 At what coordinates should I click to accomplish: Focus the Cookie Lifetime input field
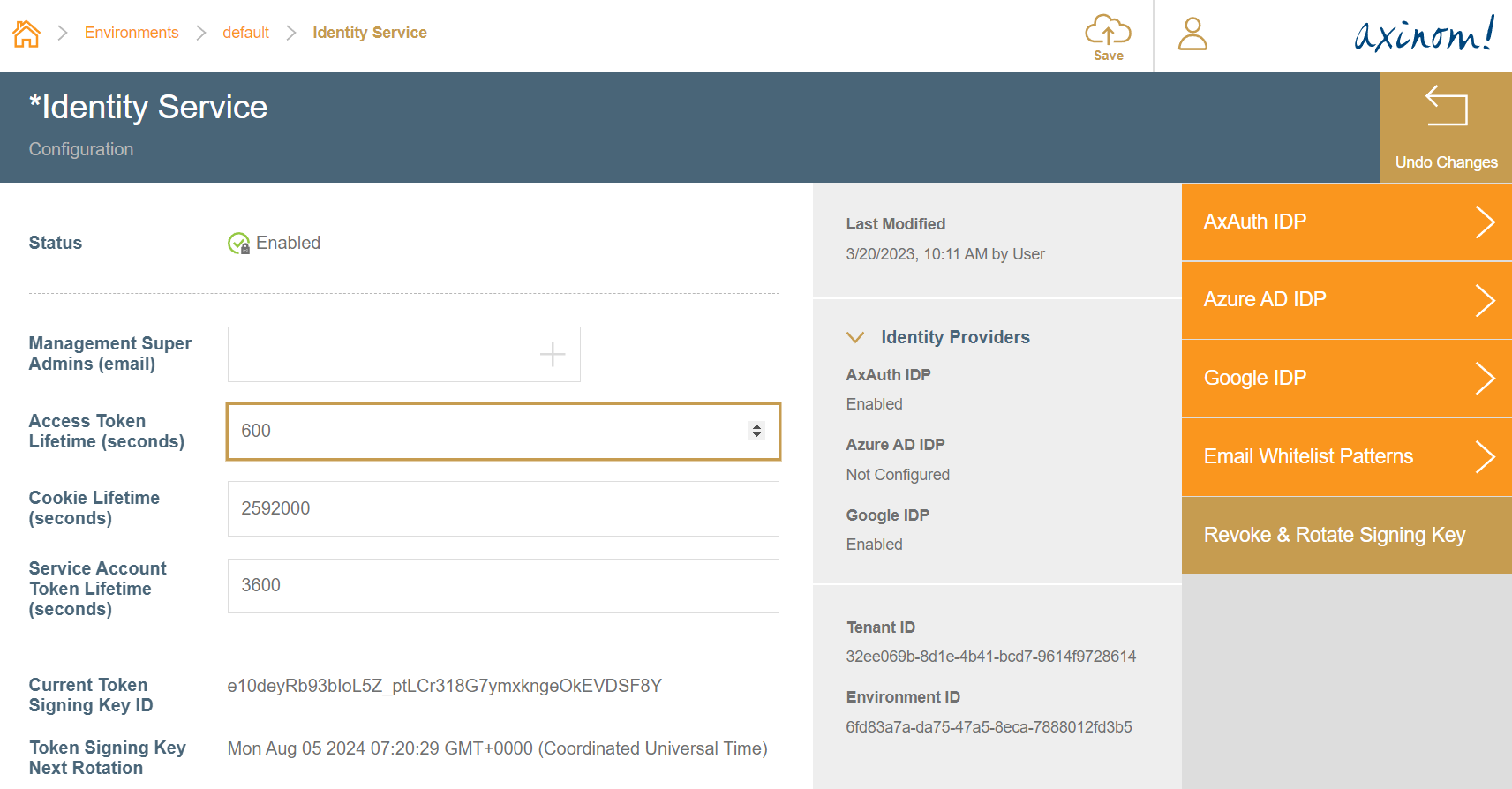(503, 508)
